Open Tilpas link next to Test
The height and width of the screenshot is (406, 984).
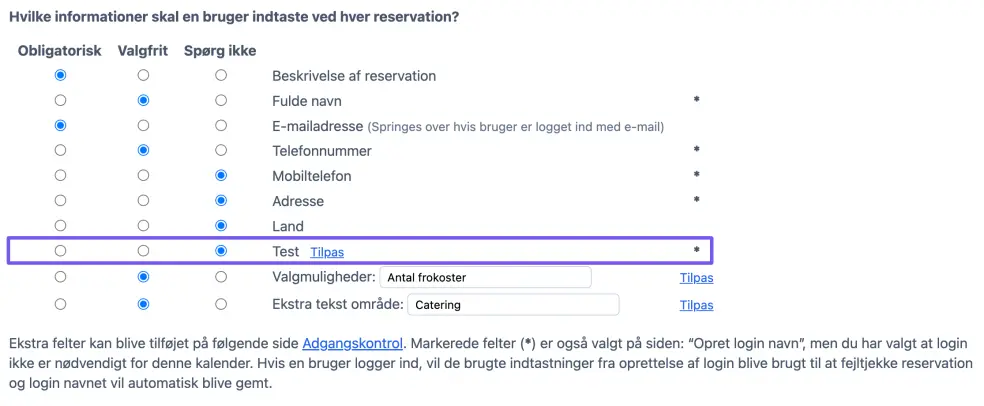tap(327, 252)
